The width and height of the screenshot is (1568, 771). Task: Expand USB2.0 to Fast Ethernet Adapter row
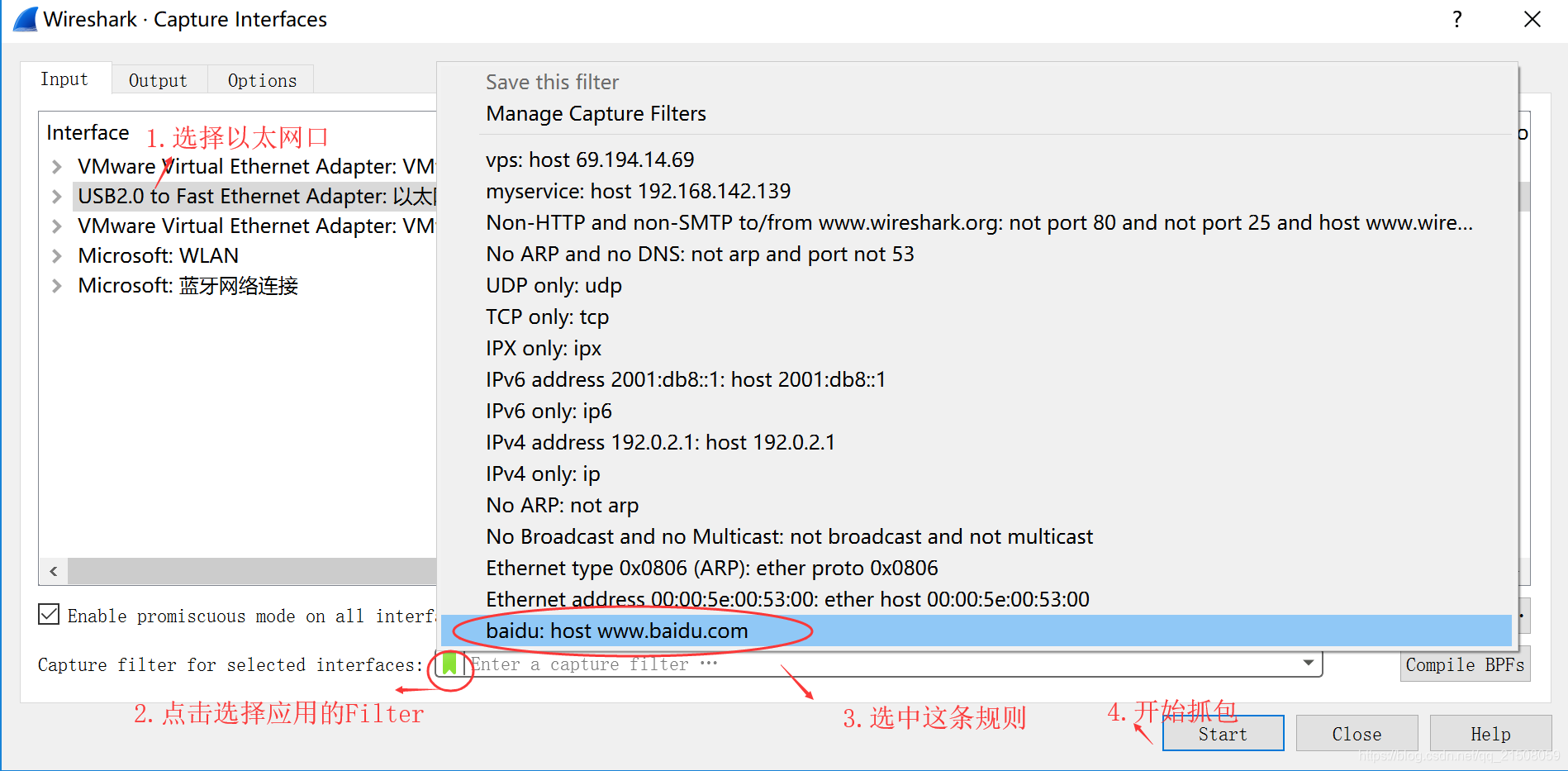pos(56,196)
